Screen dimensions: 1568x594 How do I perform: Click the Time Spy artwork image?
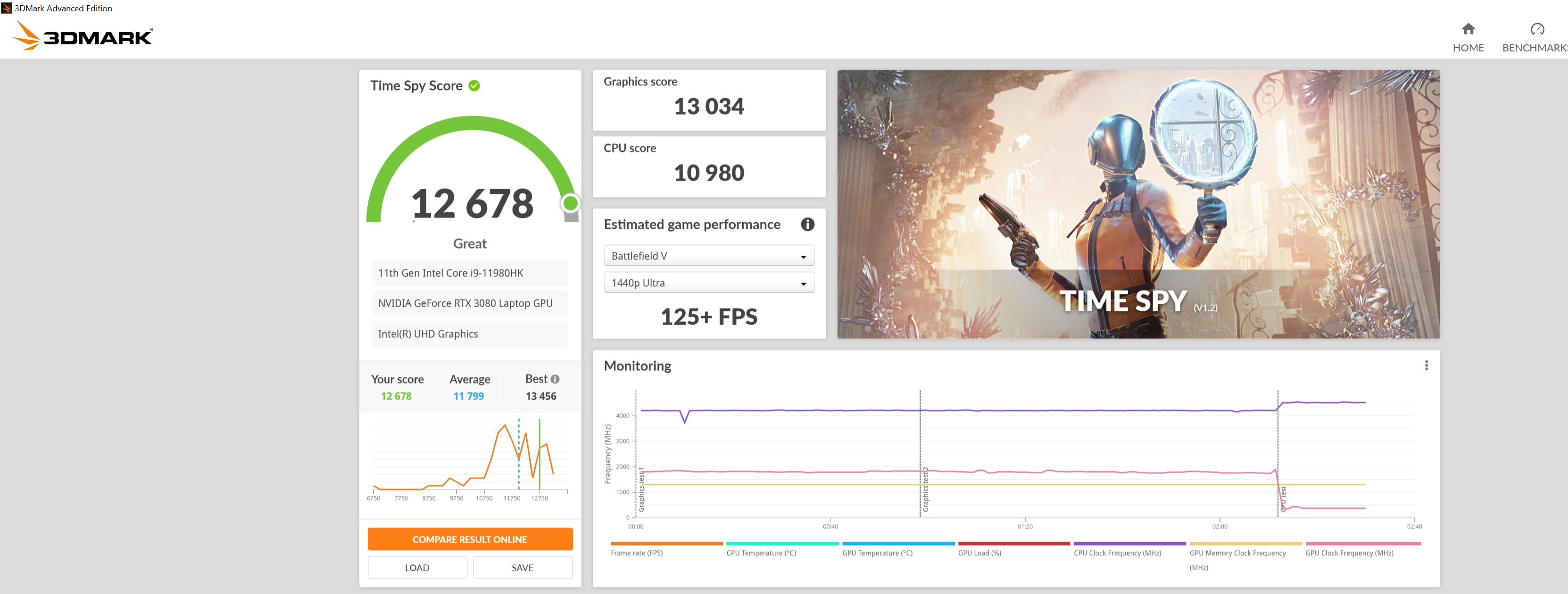1137,204
